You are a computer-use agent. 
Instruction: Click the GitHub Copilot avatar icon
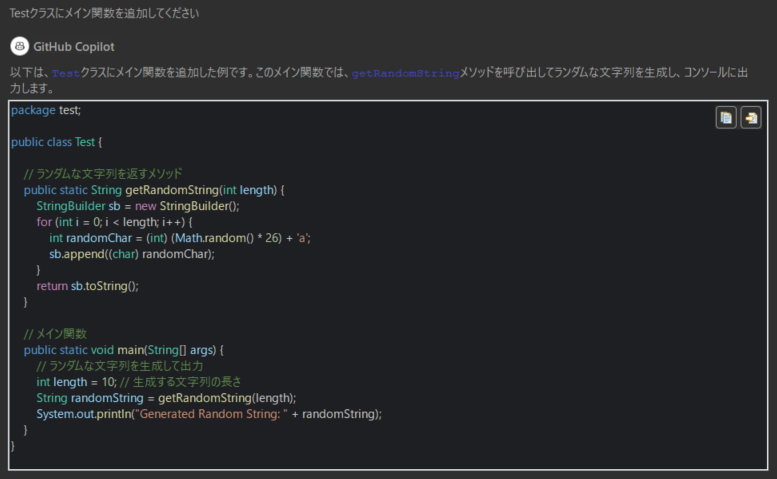point(19,46)
